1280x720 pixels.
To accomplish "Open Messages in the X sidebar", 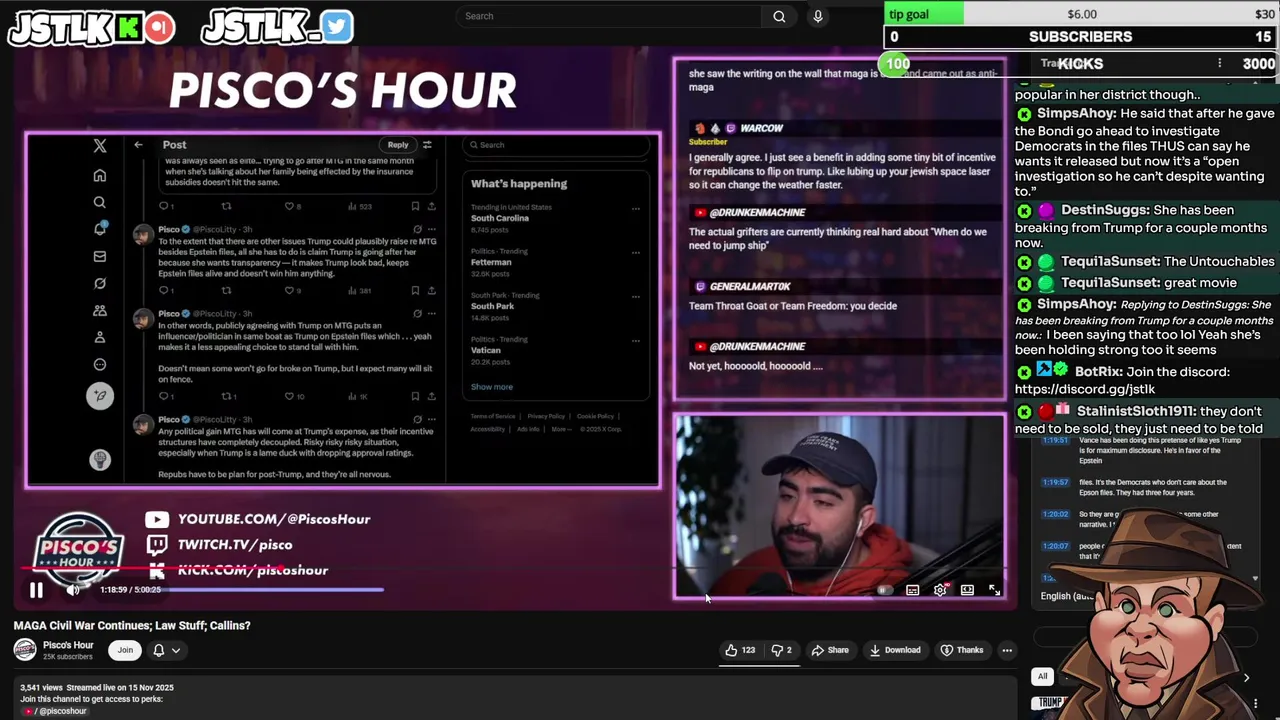I will click(100, 257).
